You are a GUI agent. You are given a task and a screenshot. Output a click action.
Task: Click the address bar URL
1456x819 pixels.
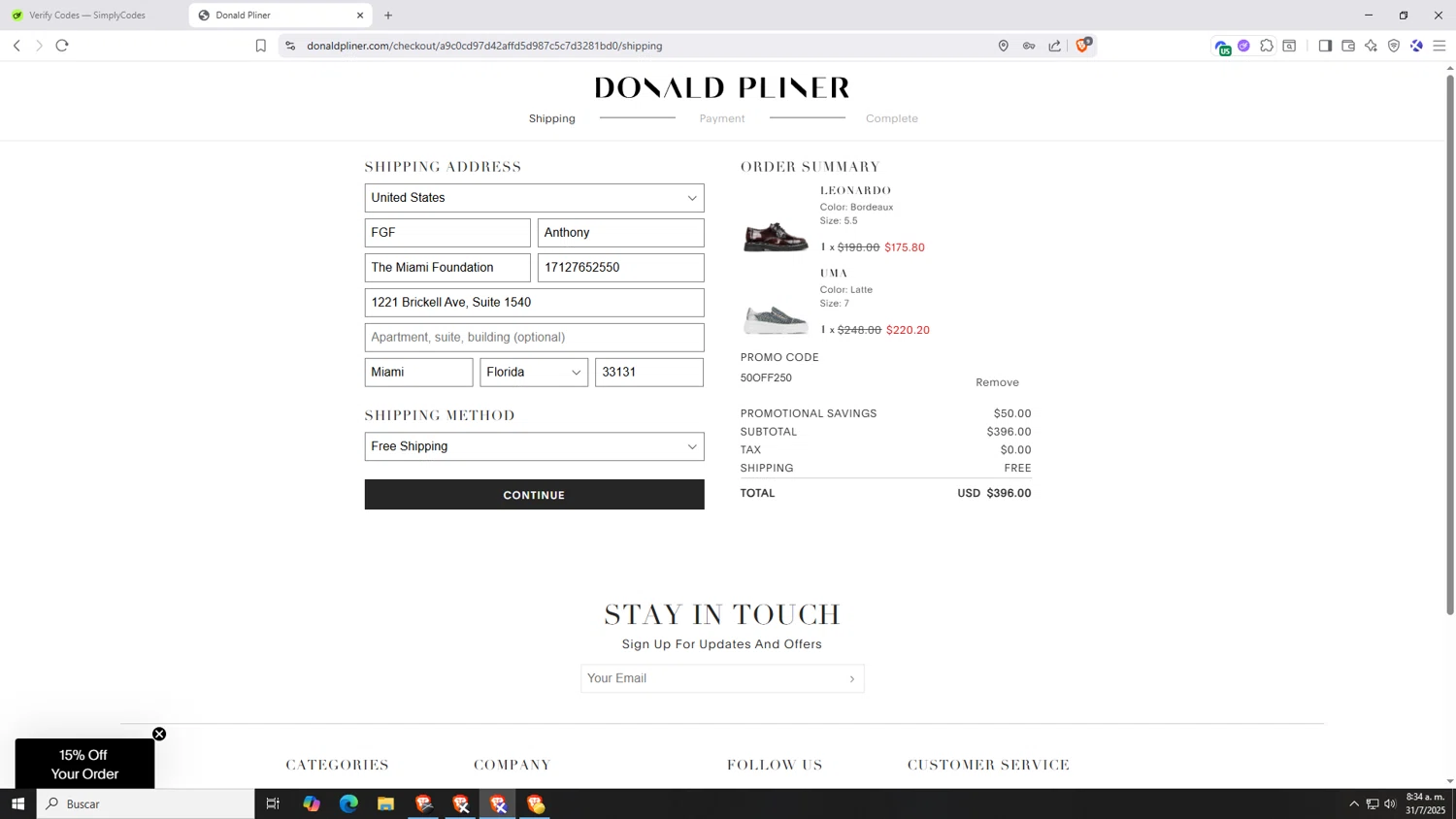[484, 46]
